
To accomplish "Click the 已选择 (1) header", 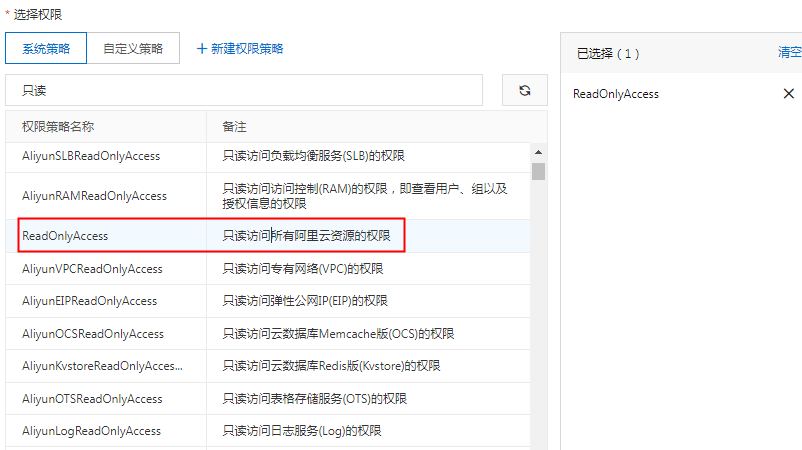I will 608,54.
